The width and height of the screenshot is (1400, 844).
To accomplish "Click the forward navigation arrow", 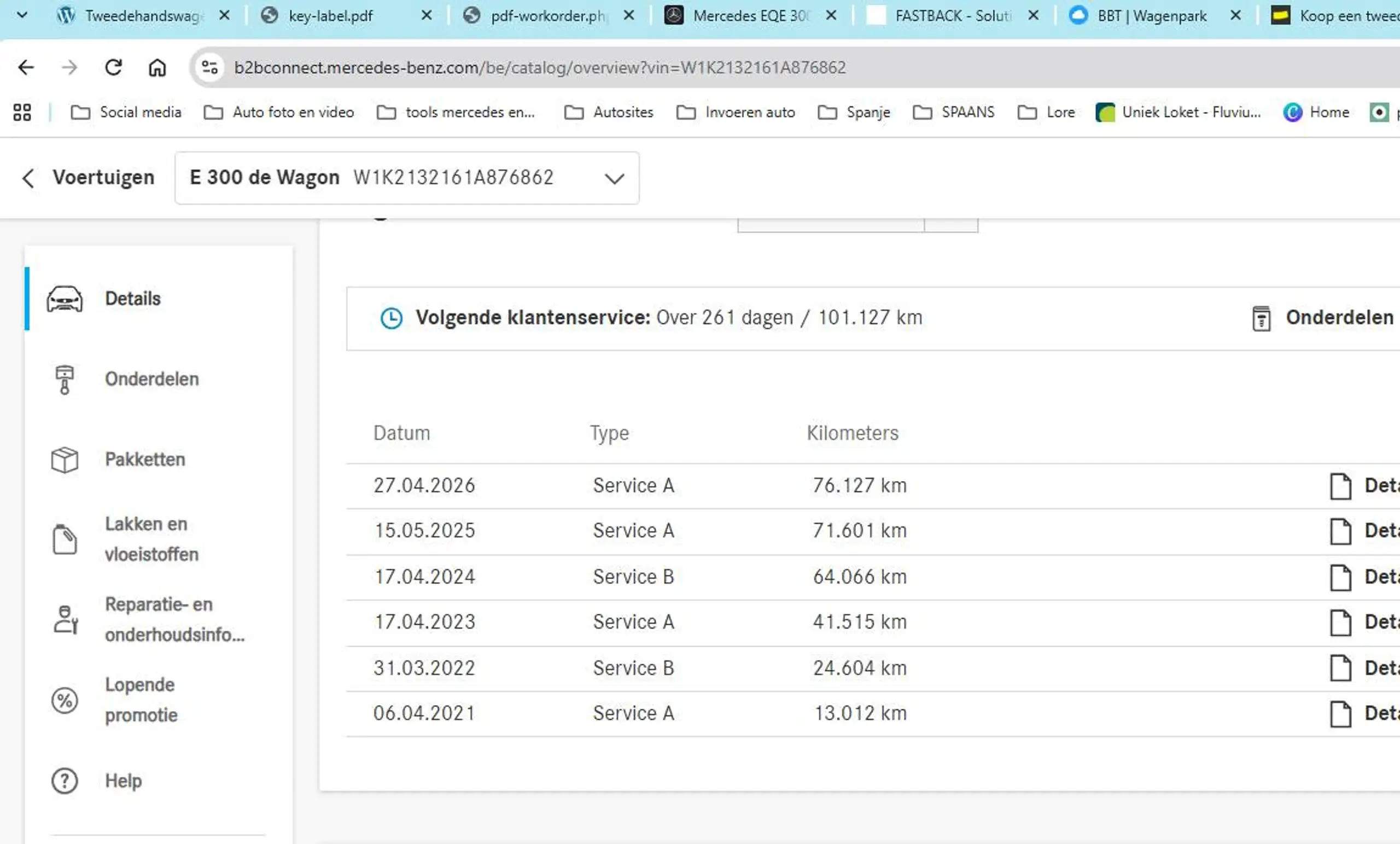I will 69,68.
